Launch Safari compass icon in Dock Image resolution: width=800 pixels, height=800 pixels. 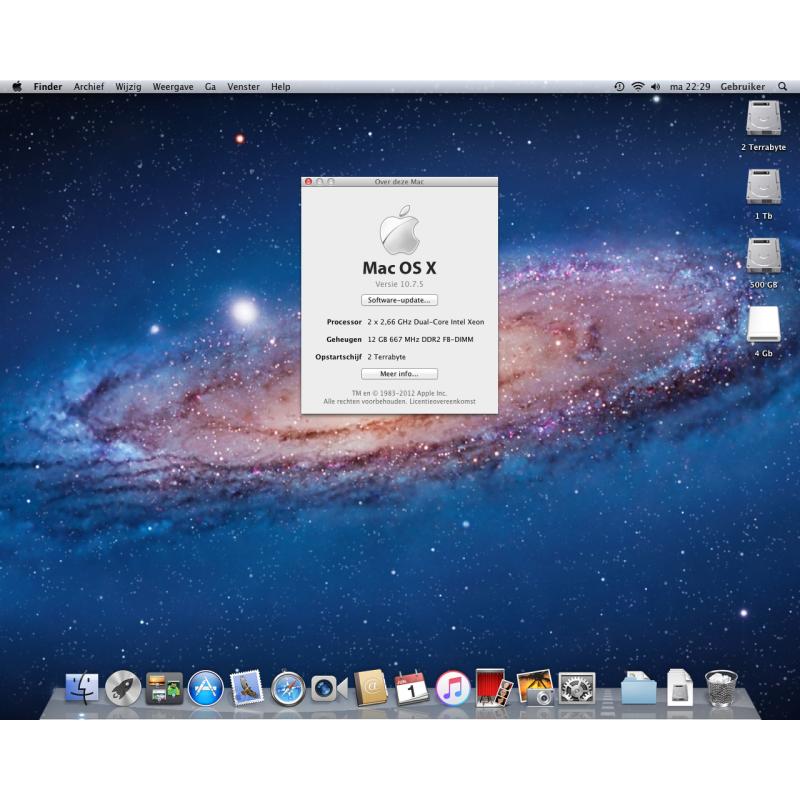288,689
